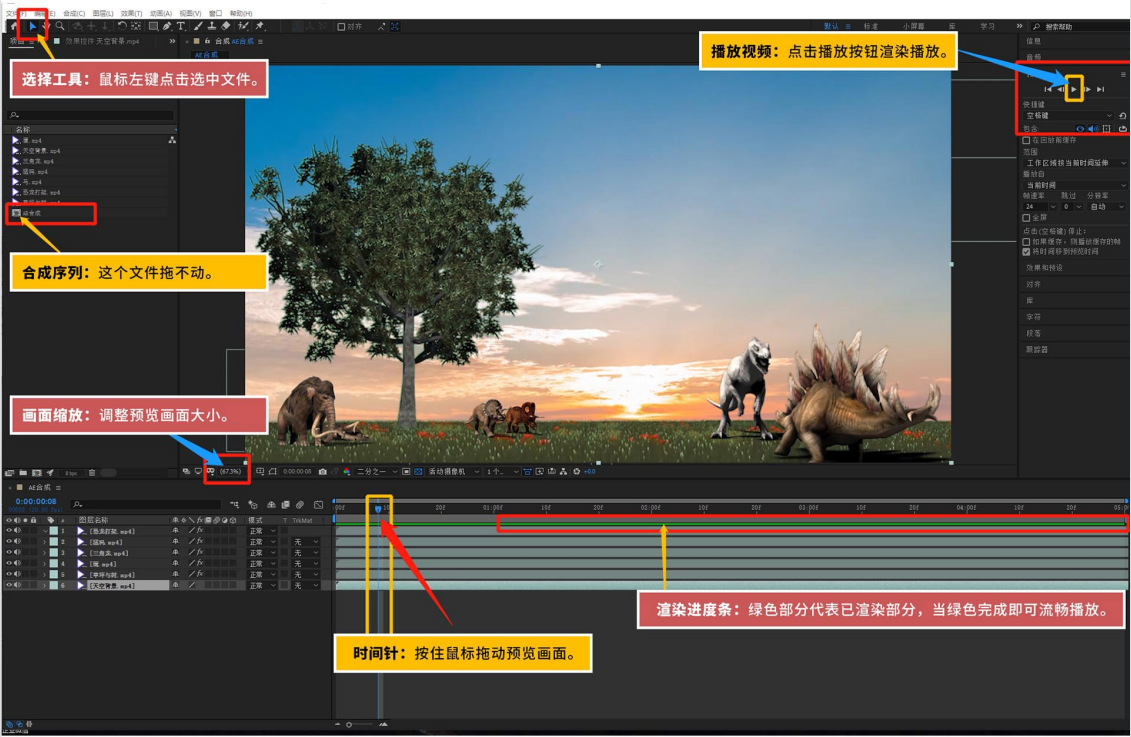Select the Horizontal Type tool

(x=181, y=26)
